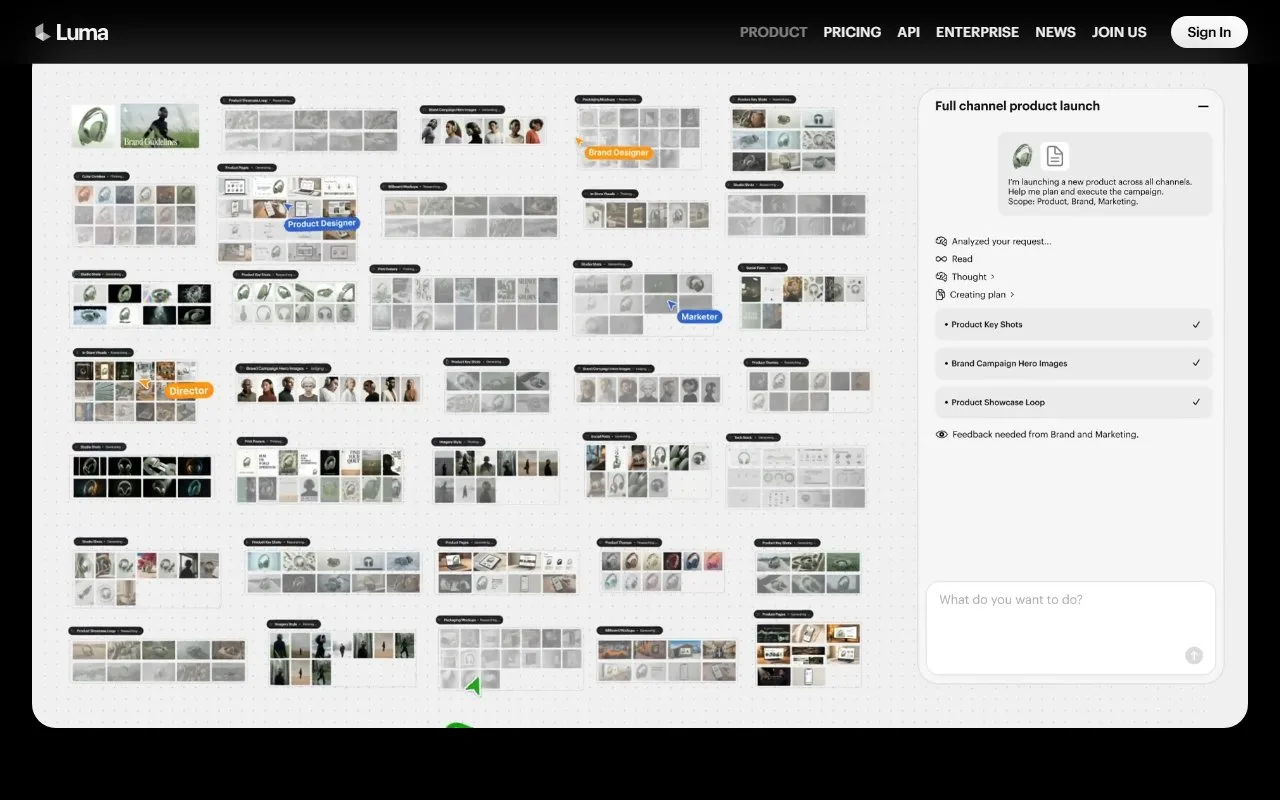Select ENTERPRISE in the top navigation
Screen dimensions: 1280x800
[977, 32]
